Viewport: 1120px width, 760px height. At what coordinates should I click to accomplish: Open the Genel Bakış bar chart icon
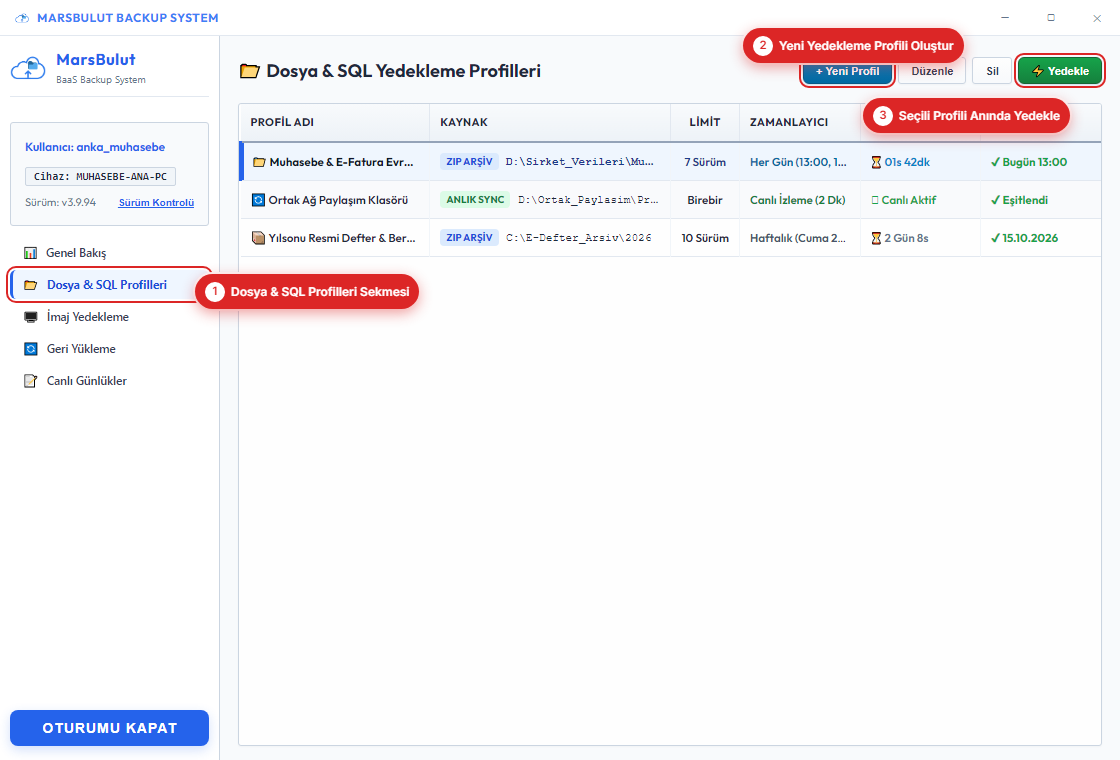pos(30,253)
